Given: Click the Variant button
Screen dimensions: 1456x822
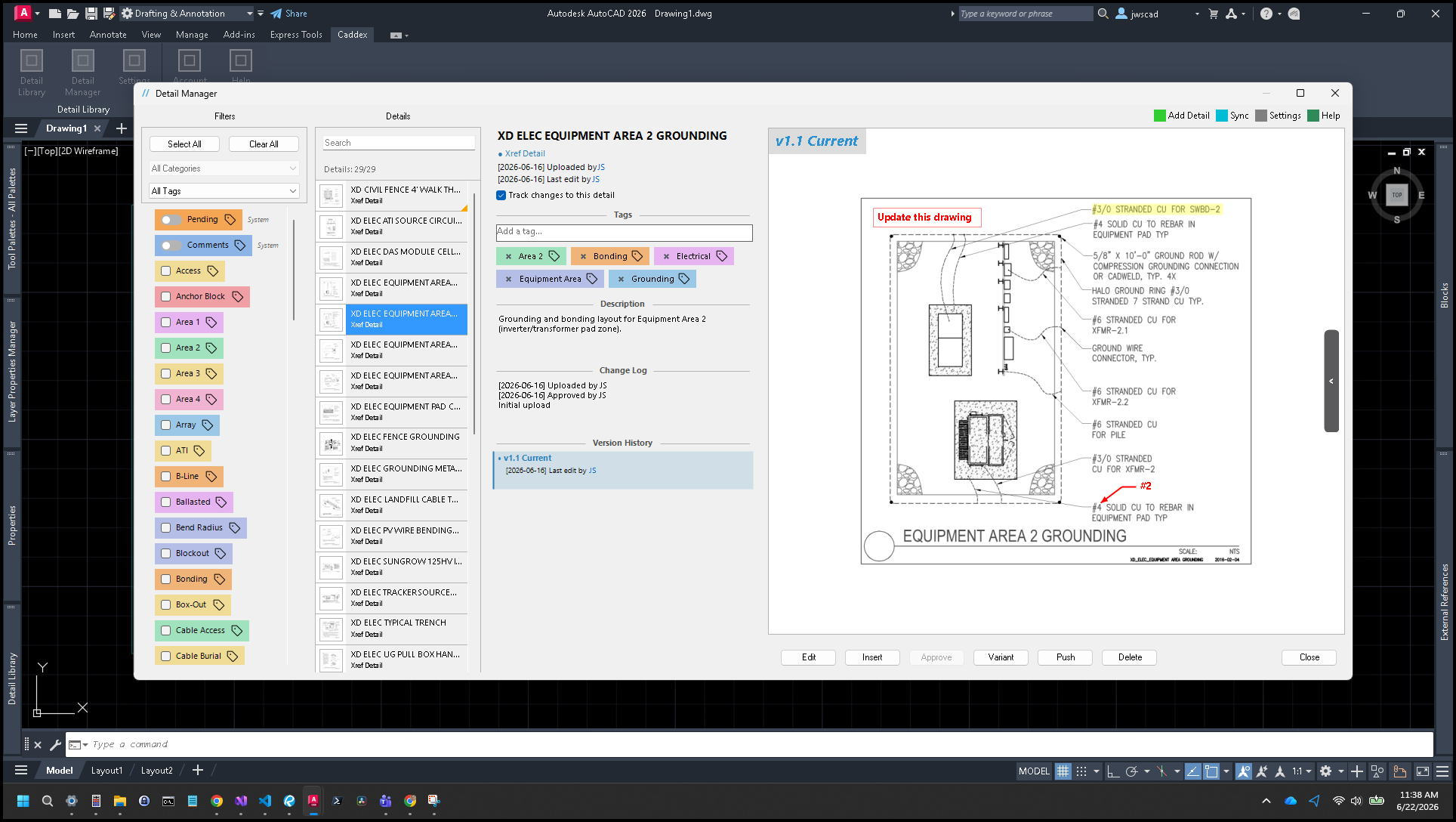Looking at the screenshot, I should click(x=1001, y=657).
